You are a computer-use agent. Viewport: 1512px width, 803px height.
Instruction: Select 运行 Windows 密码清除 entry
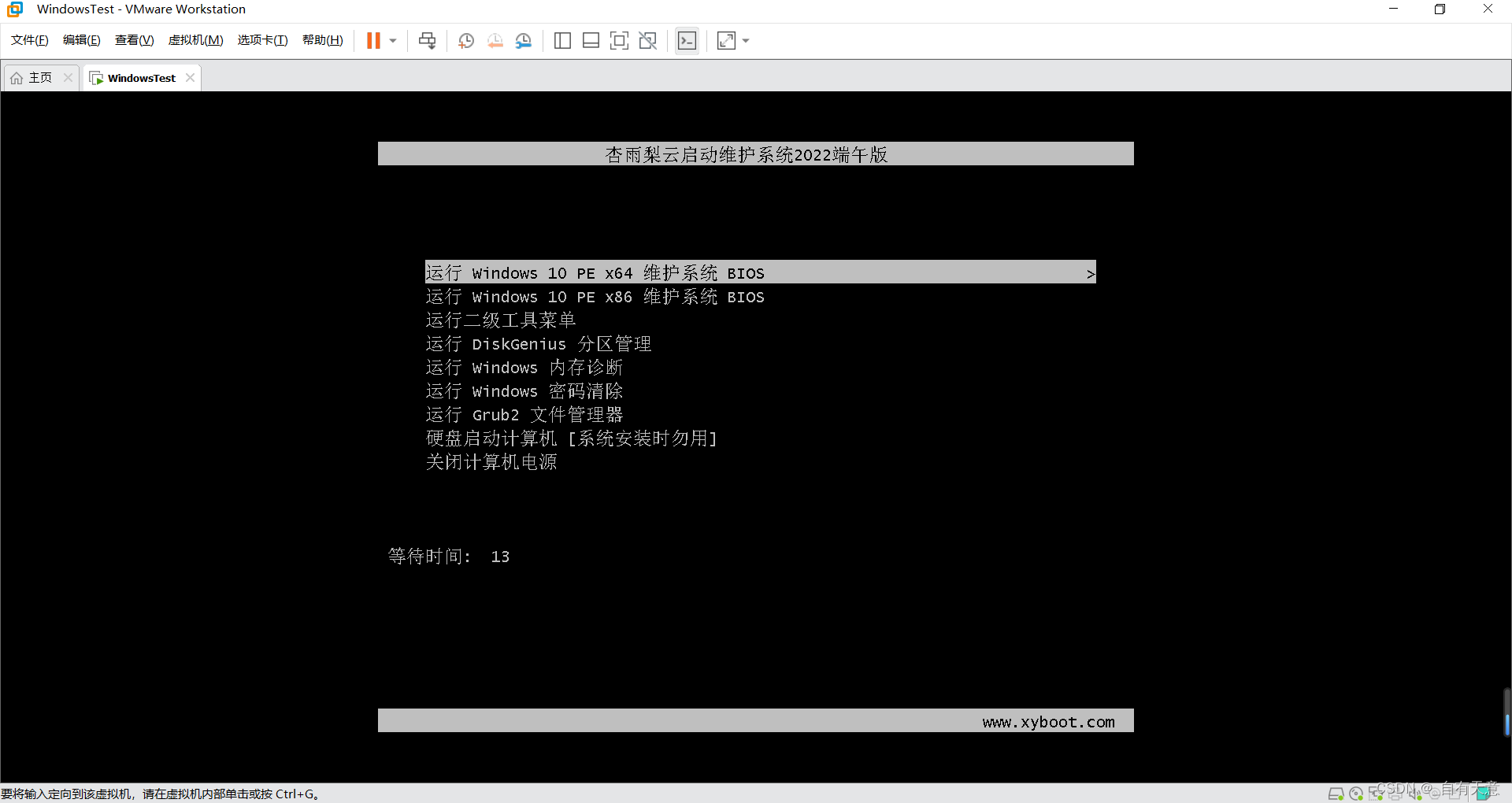pos(524,391)
